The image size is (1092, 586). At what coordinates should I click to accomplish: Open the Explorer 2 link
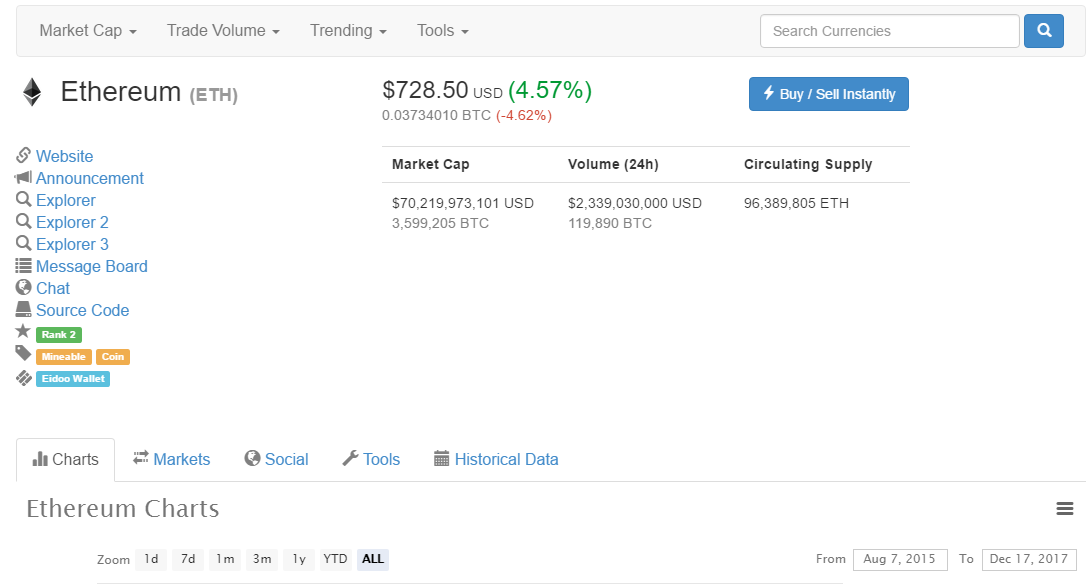[x=72, y=222]
